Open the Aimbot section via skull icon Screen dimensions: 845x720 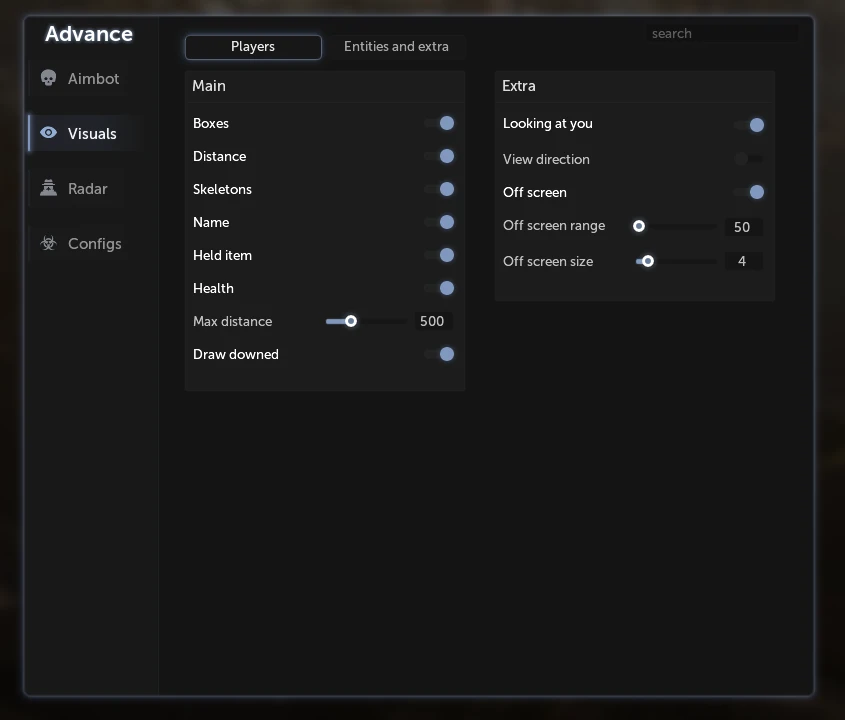[49, 78]
